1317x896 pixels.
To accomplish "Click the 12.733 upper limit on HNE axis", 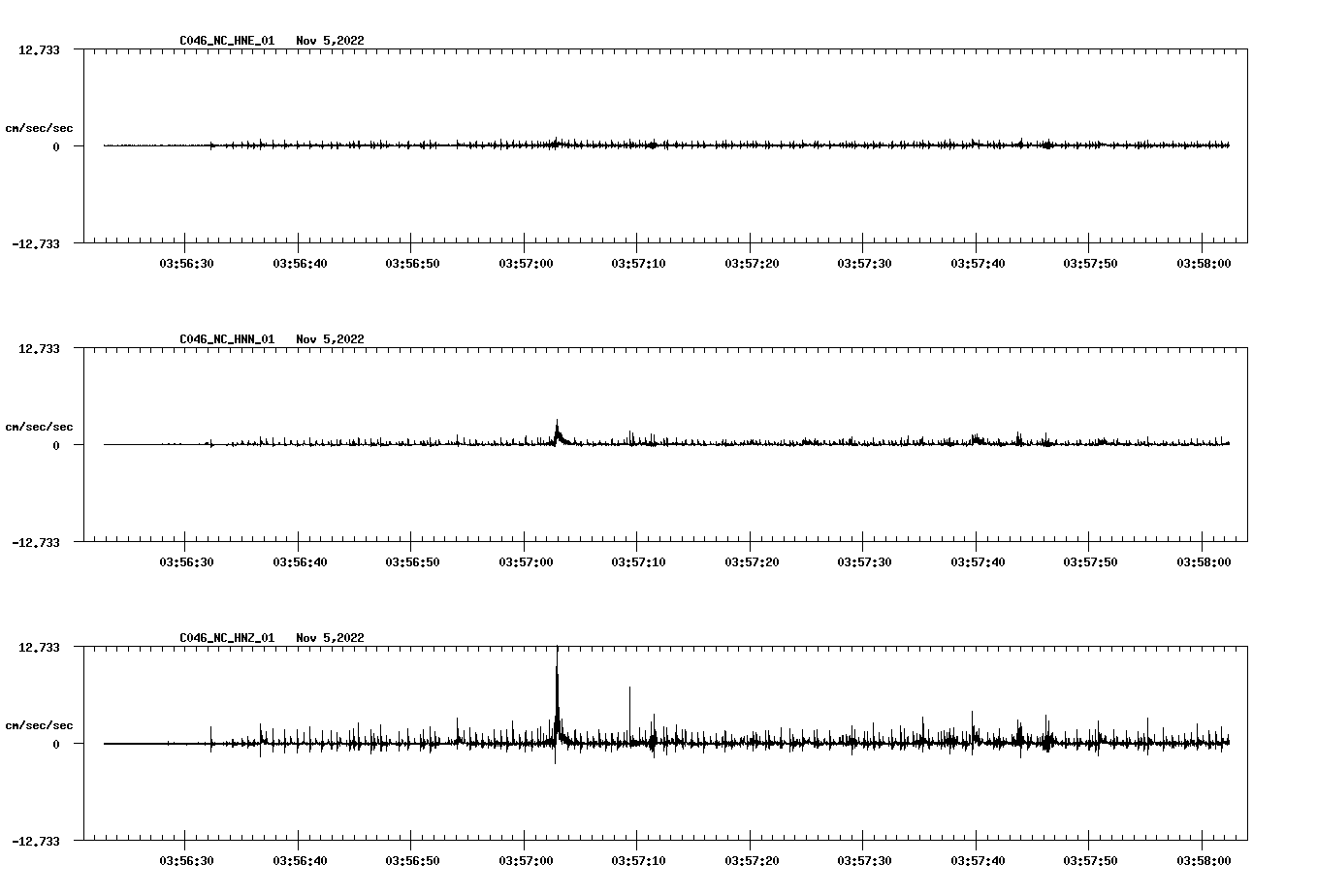I will 39,50.
